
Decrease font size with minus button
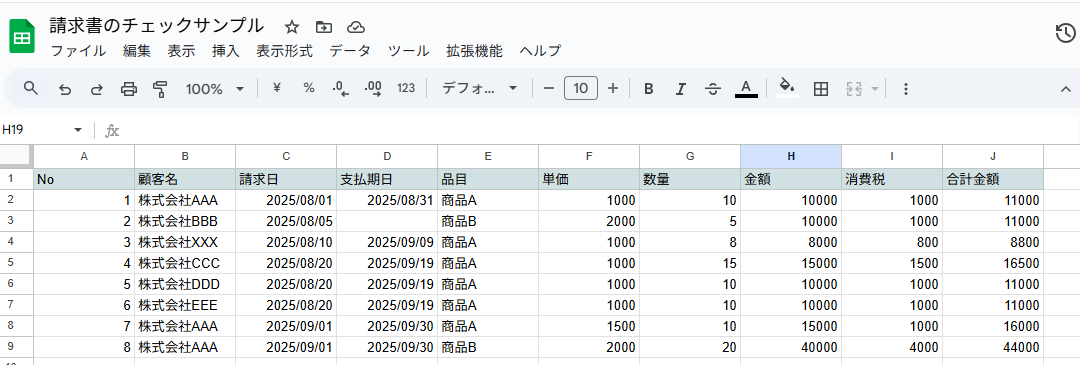click(548, 88)
